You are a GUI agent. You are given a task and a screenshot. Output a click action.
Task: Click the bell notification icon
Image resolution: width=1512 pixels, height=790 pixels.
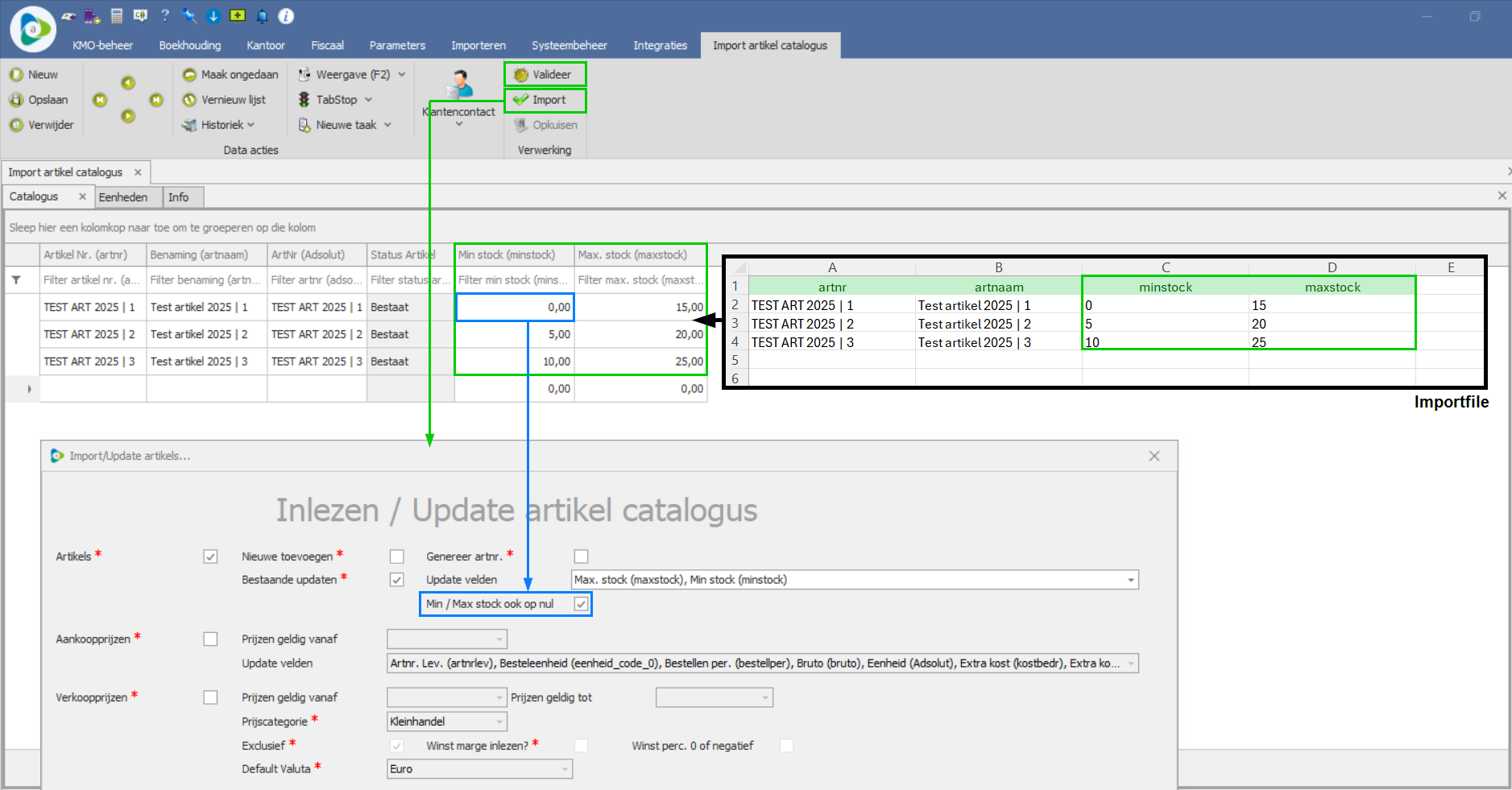(262, 15)
